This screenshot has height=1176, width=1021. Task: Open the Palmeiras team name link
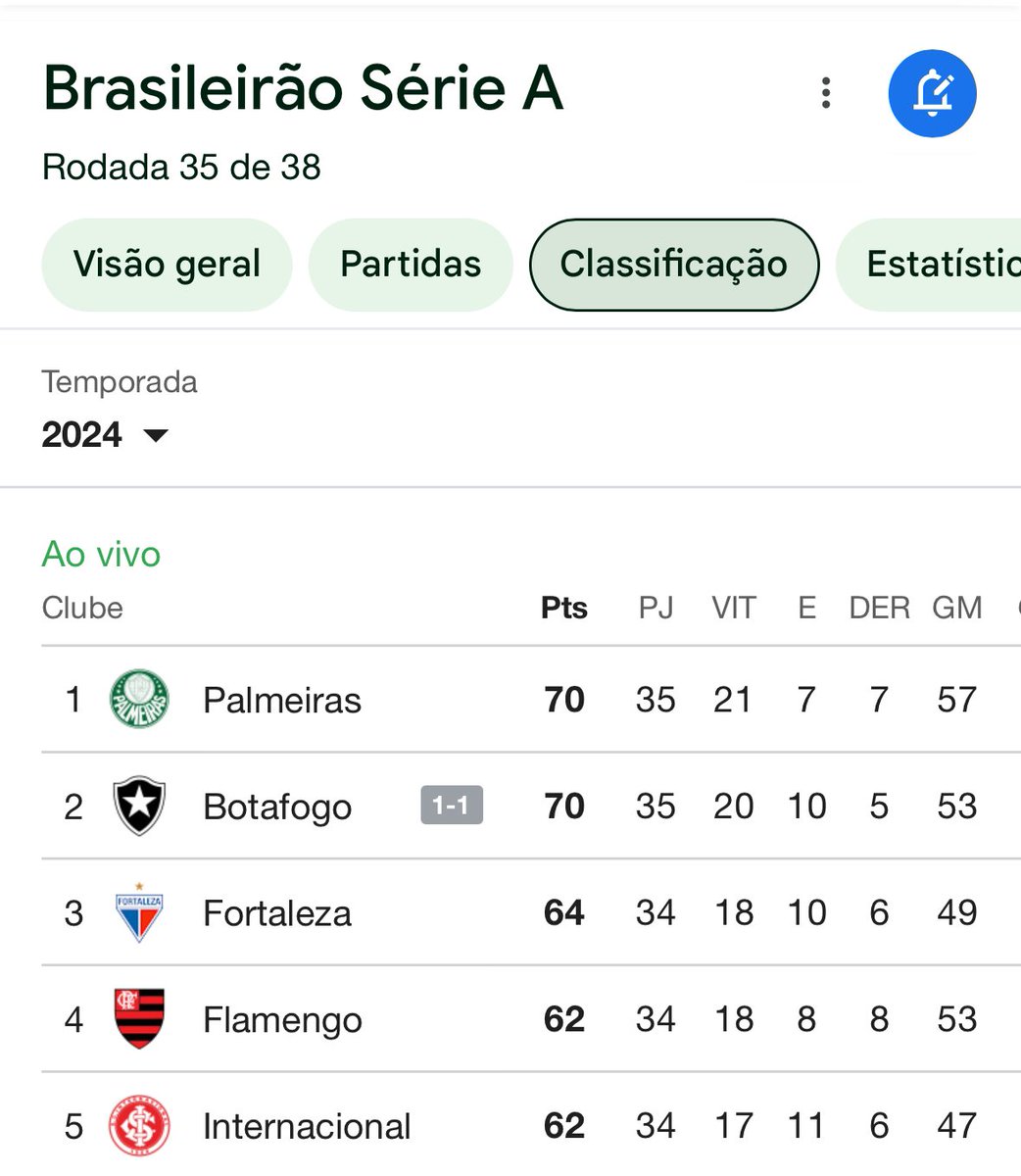282,700
